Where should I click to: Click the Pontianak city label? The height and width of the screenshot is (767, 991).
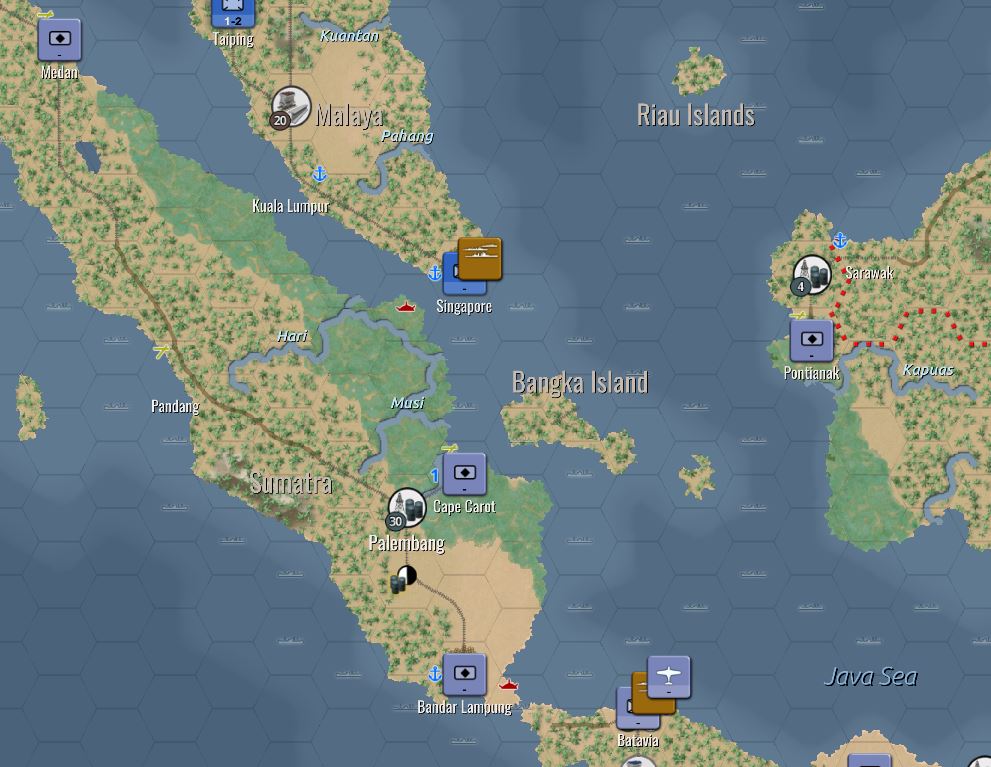pyautogui.click(x=812, y=373)
